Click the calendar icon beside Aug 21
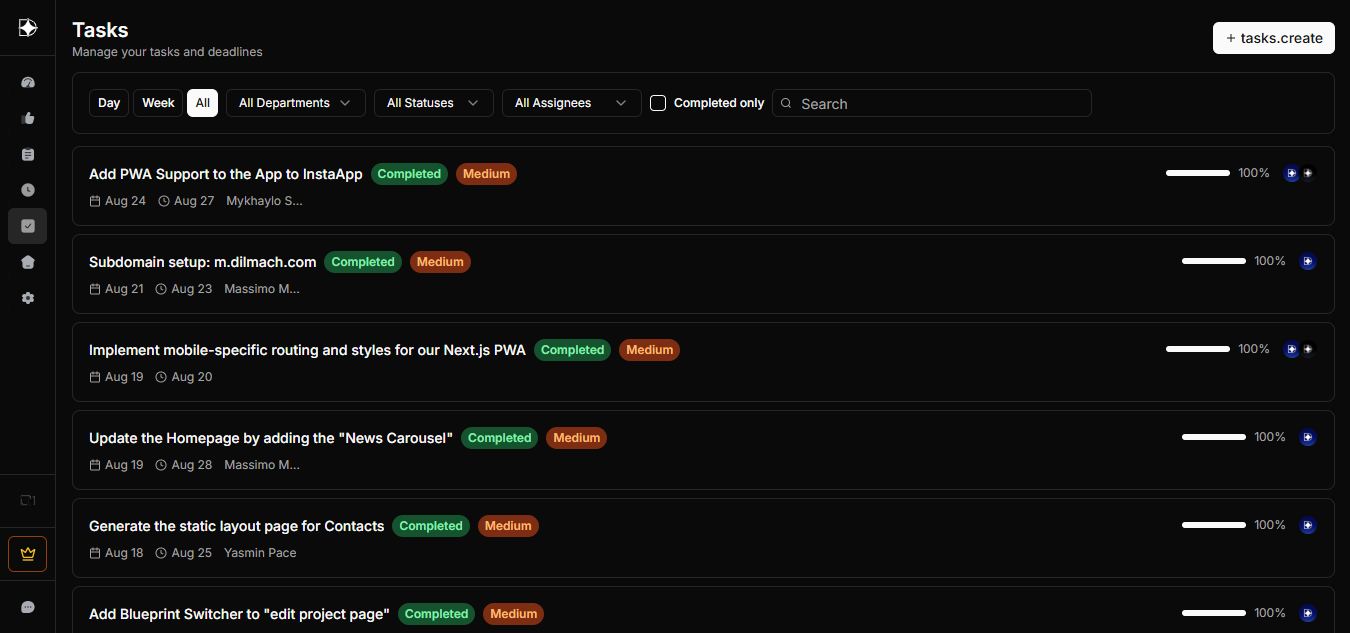Image resolution: width=1350 pixels, height=633 pixels. pos(95,289)
